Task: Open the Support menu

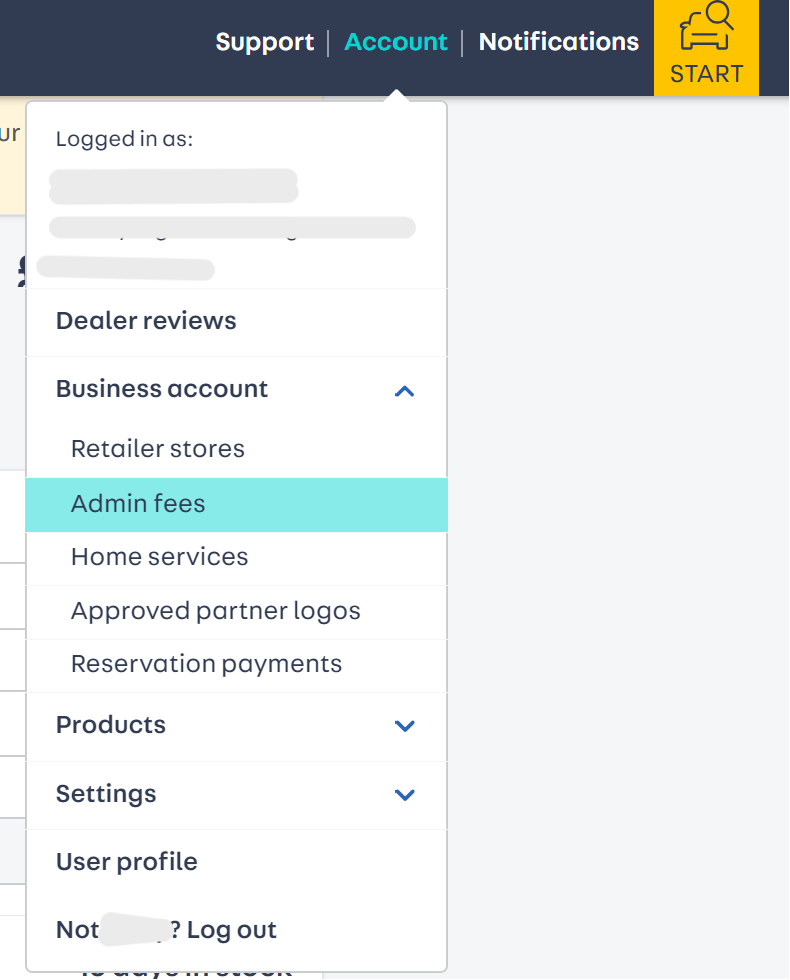Action: pos(264,42)
